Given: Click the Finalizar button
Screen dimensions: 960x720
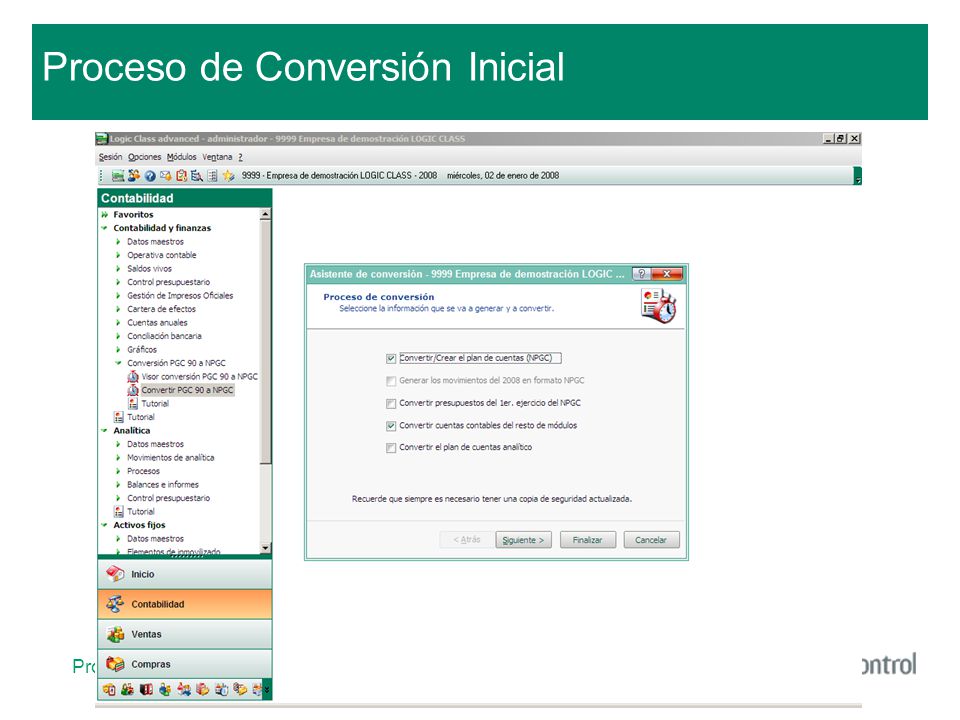Looking at the screenshot, I should click(x=588, y=540).
